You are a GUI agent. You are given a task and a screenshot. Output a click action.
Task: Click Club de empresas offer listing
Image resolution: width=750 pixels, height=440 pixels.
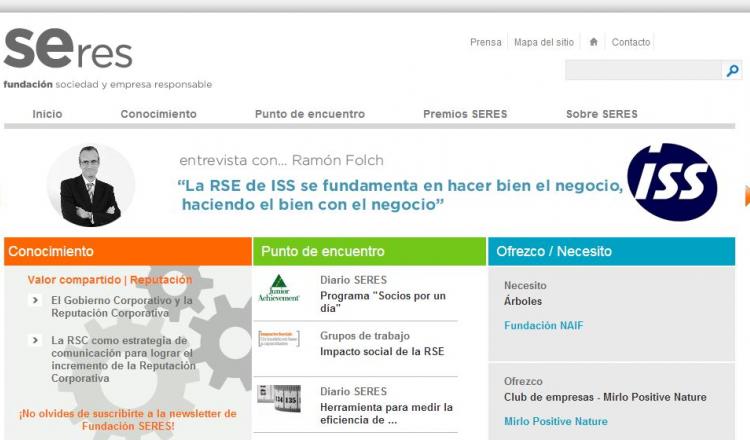(x=605, y=397)
